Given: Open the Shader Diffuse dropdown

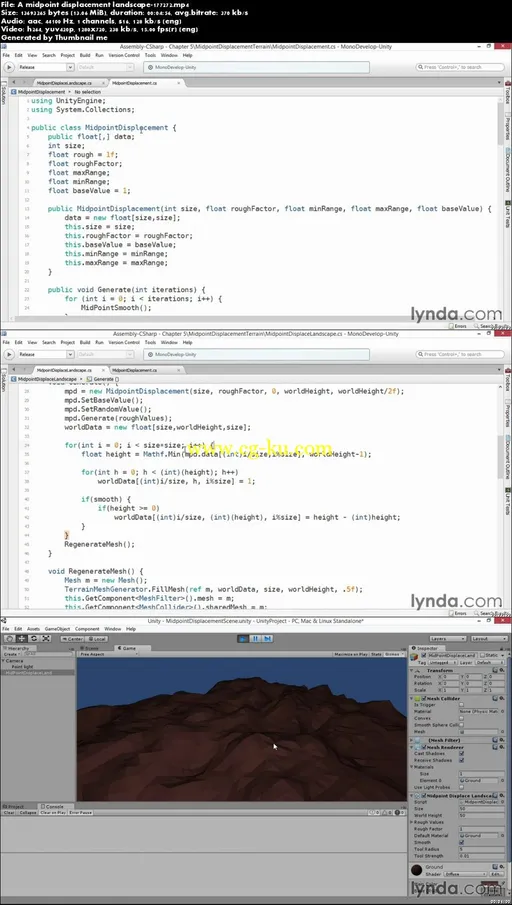Looking at the screenshot, I should (465, 874).
